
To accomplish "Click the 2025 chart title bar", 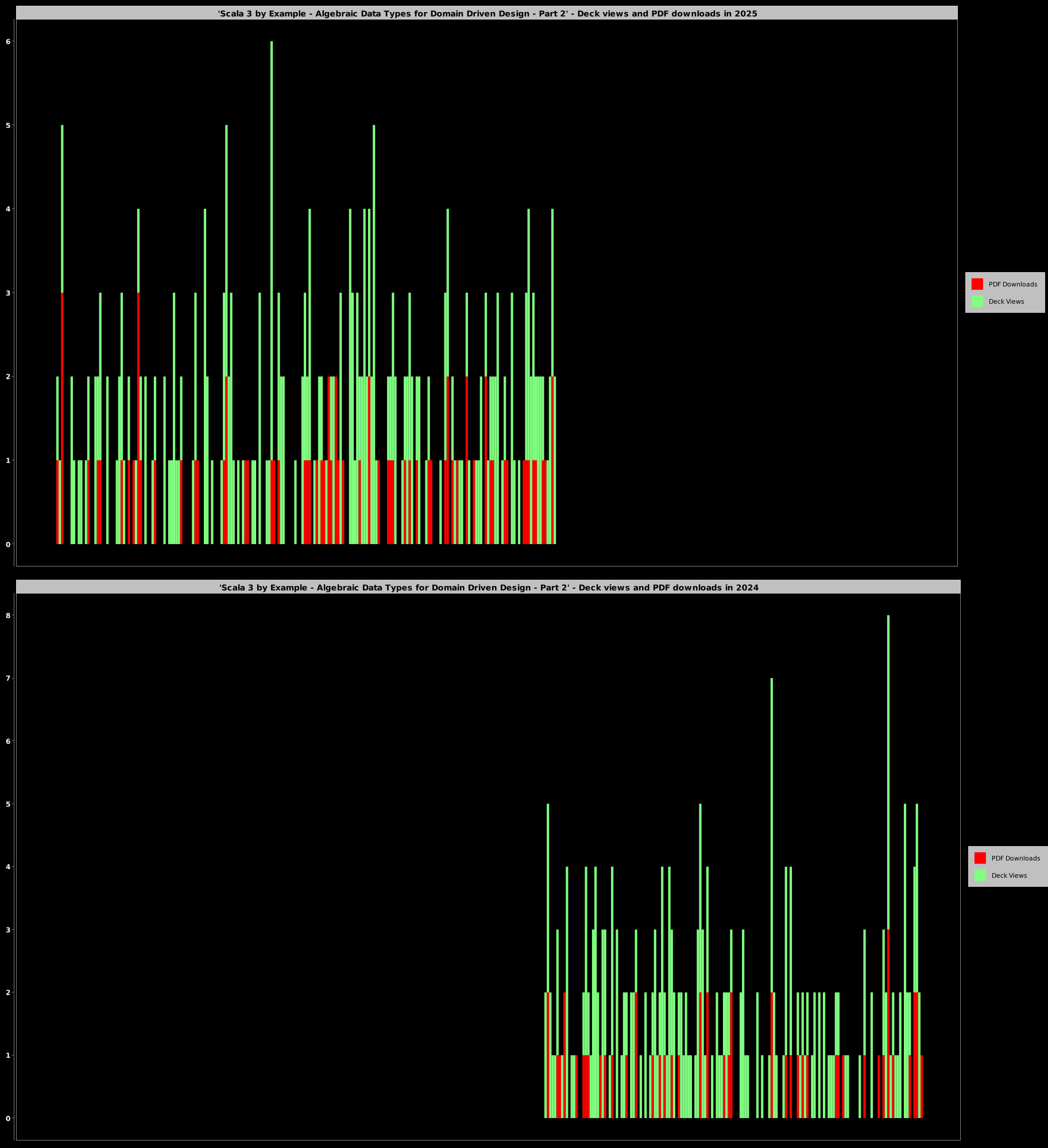I will click(487, 13).
